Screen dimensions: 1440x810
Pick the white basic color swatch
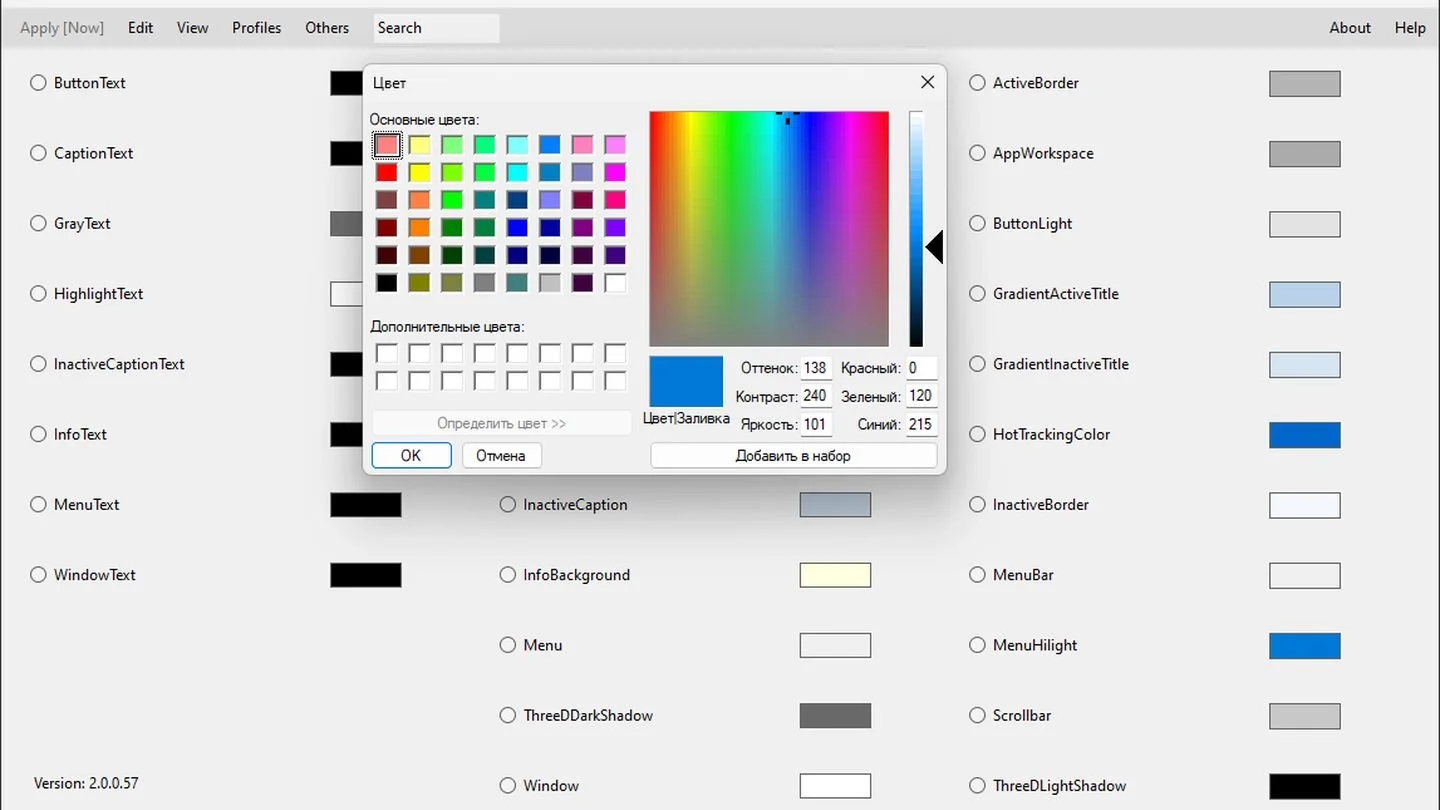tap(615, 283)
